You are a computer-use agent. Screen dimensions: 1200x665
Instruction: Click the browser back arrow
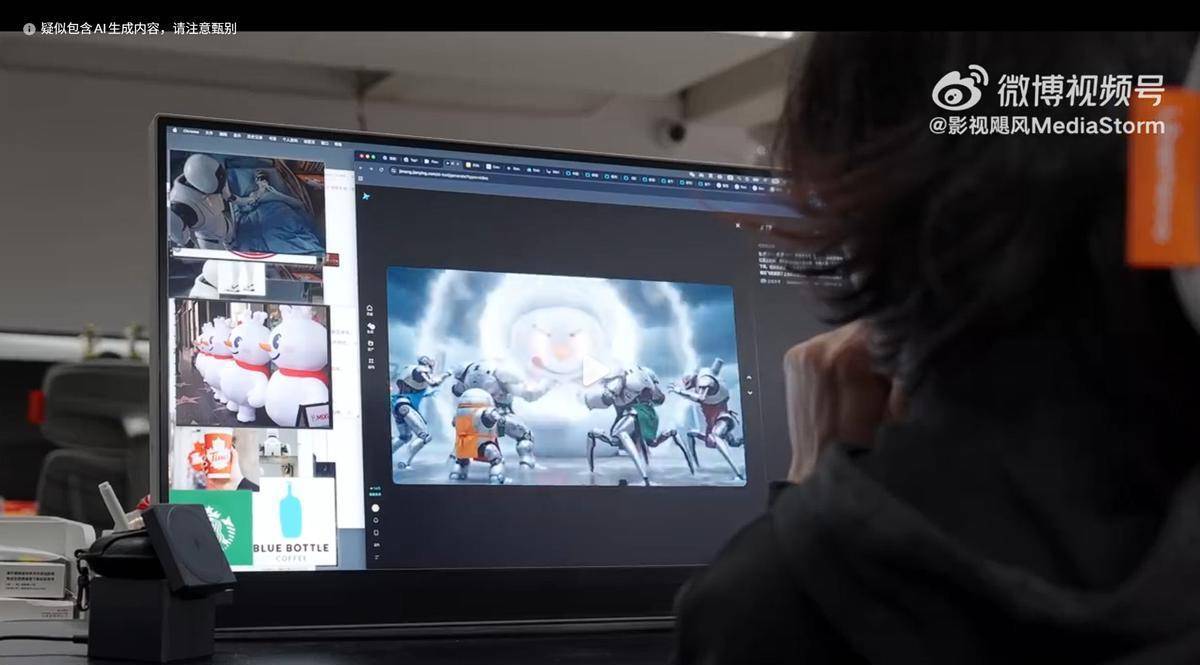click(361, 168)
